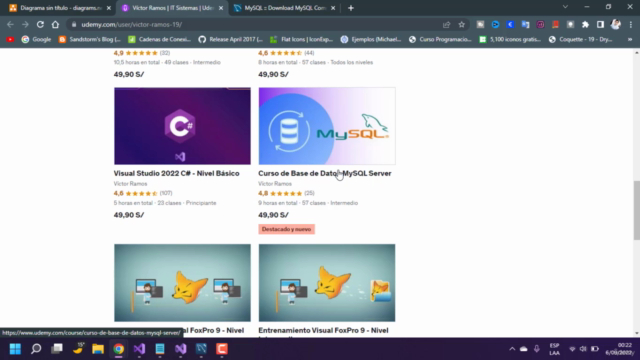
Task: Open MySQL Workbench on taskbar
Action: [201, 349]
